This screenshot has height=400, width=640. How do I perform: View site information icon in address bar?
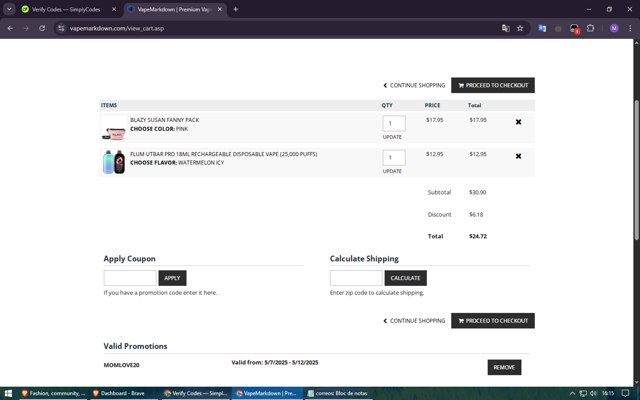[61, 28]
